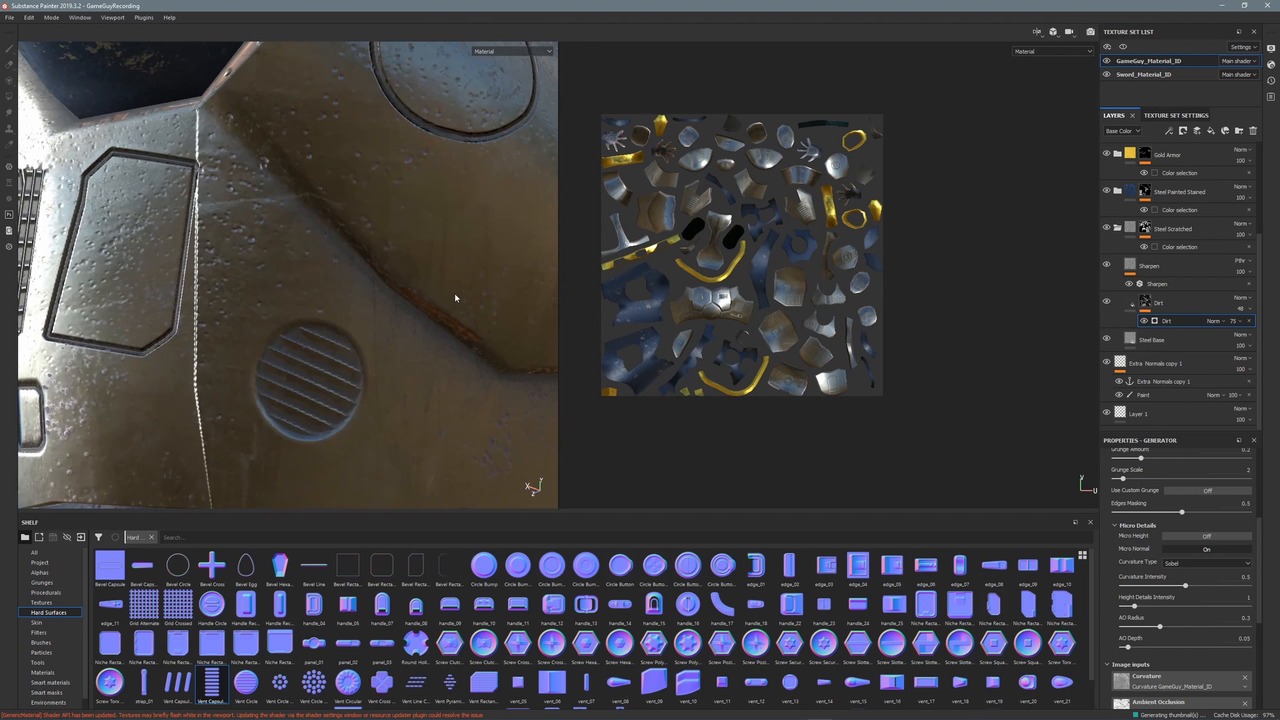This screenshot has height=720, width=1280.
Task: Switch shelf to grid view icon
Action: [x=1082, y=556]
